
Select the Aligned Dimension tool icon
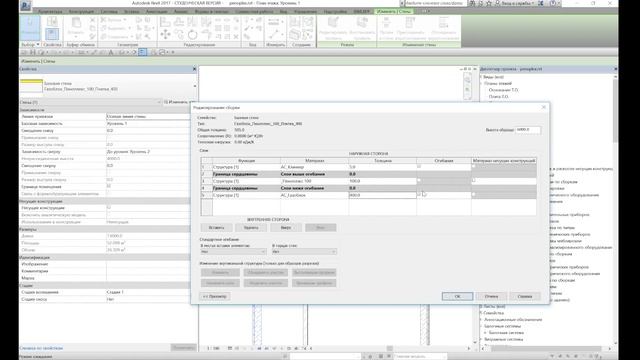click(x=274, y=35)
